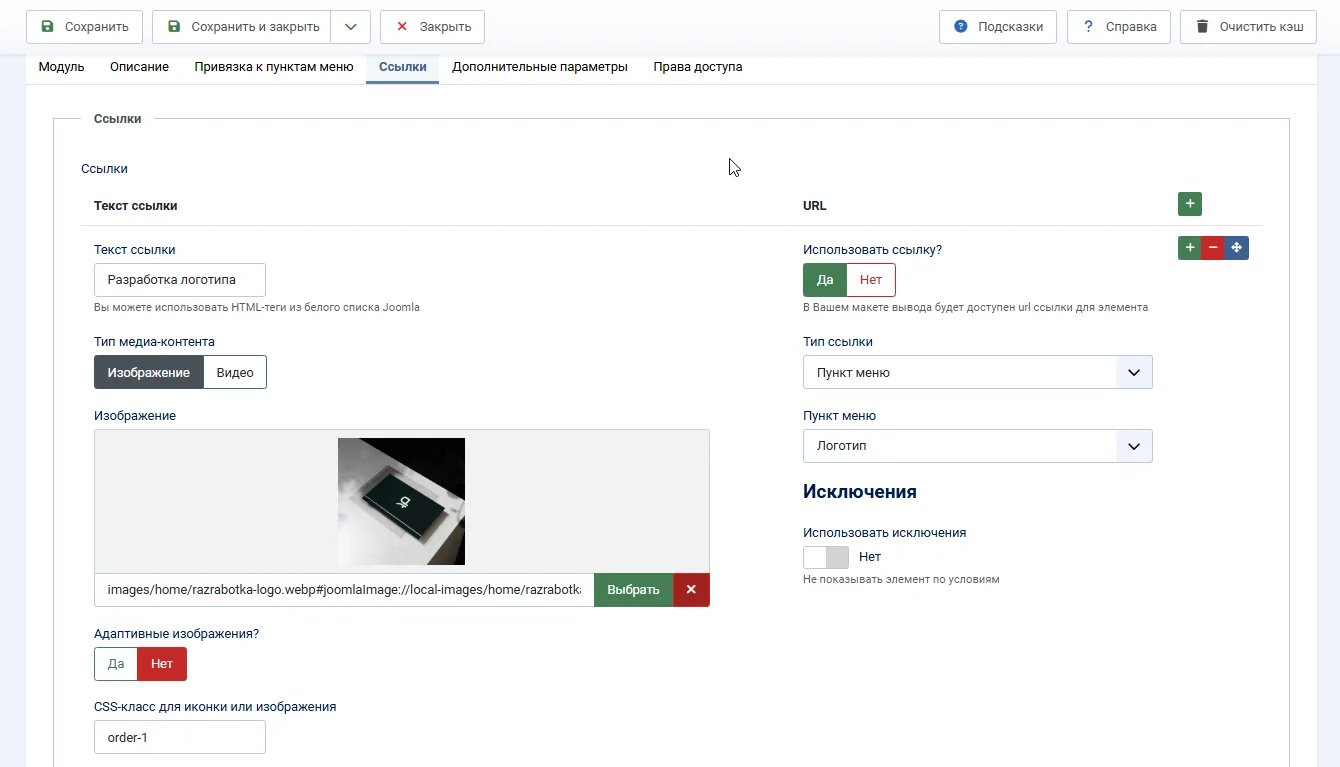This screenshot has width=1340, height=767.
Task: Switch to Дополнительные параметры tab
Action: coord(539,67)
